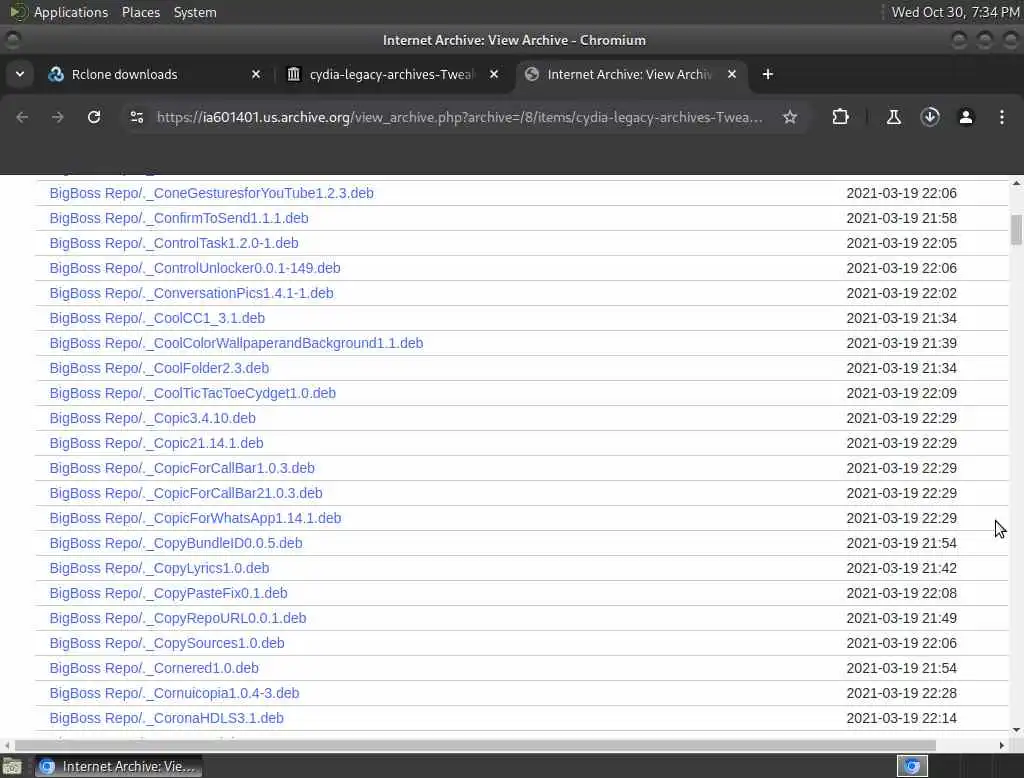Reload the current page

(94, 117)
